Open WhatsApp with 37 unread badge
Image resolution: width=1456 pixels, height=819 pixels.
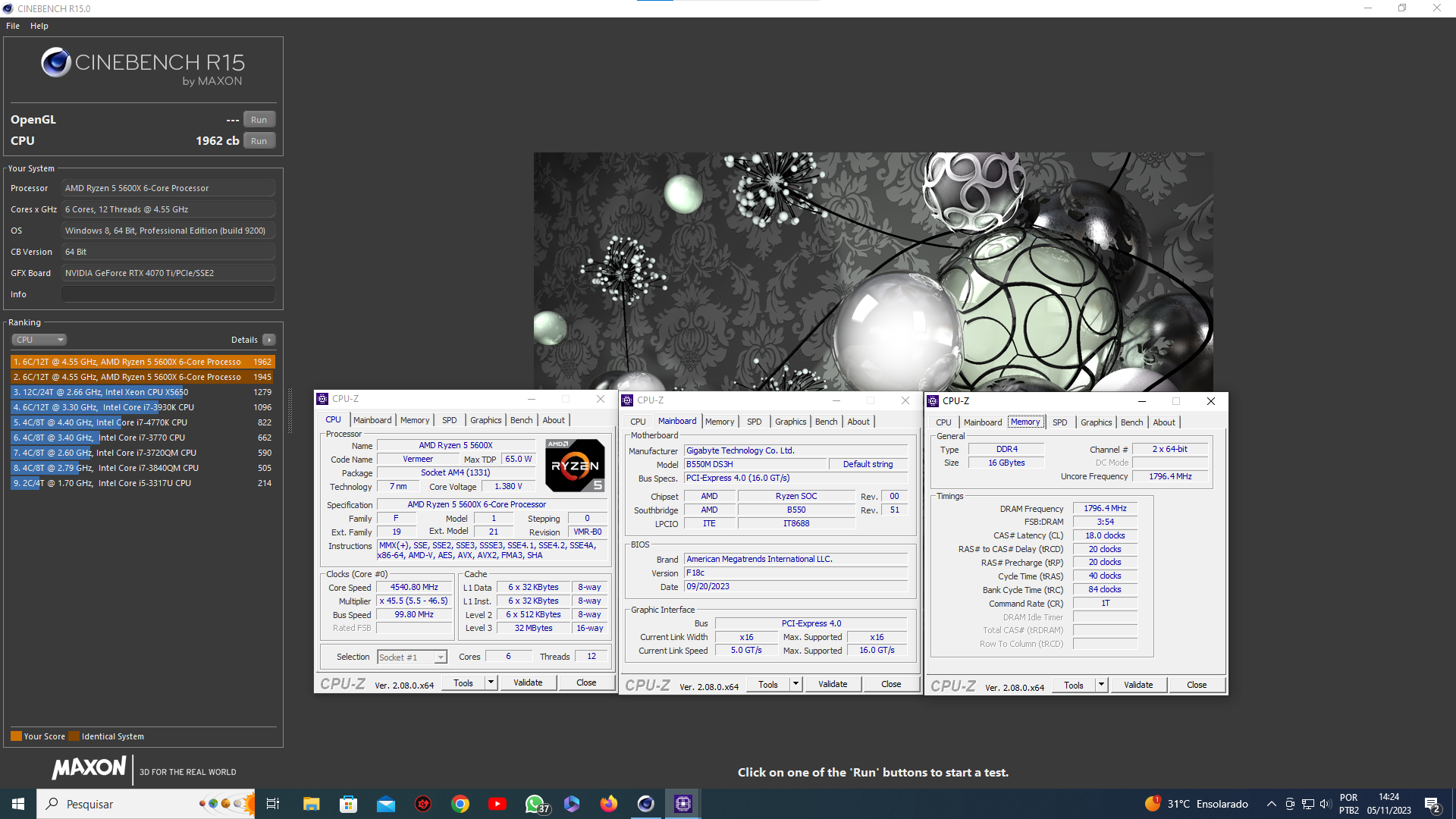[535, 804]
